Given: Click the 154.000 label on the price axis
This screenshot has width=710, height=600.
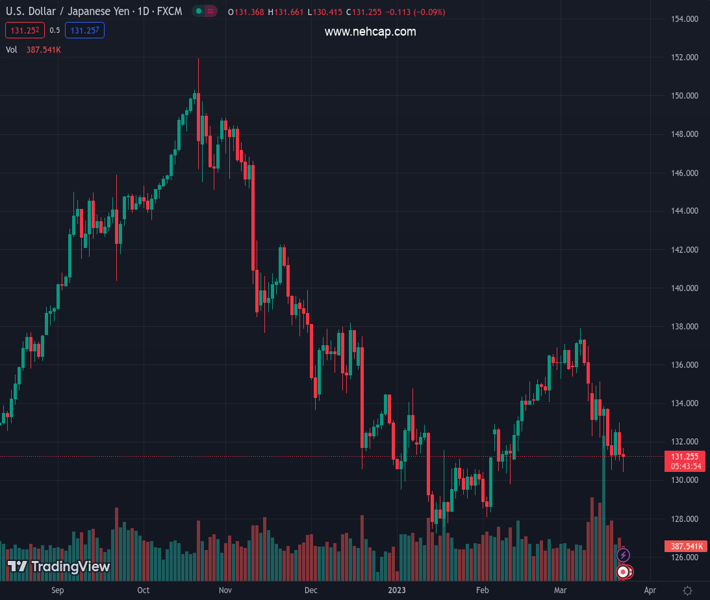Looking at the screenshot, I should [684, 19].
